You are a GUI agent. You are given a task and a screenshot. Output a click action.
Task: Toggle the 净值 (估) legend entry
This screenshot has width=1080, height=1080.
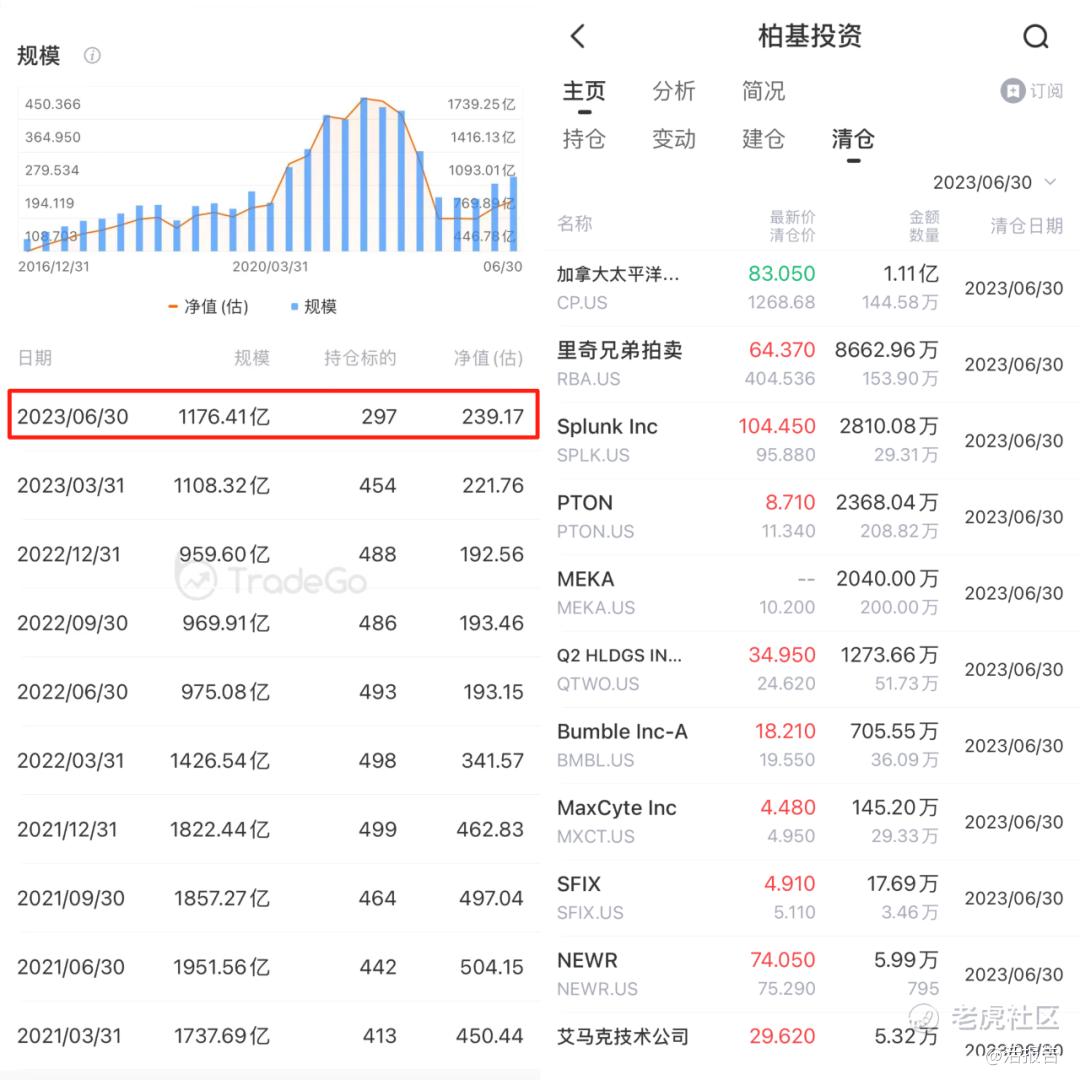click(209, 307)
